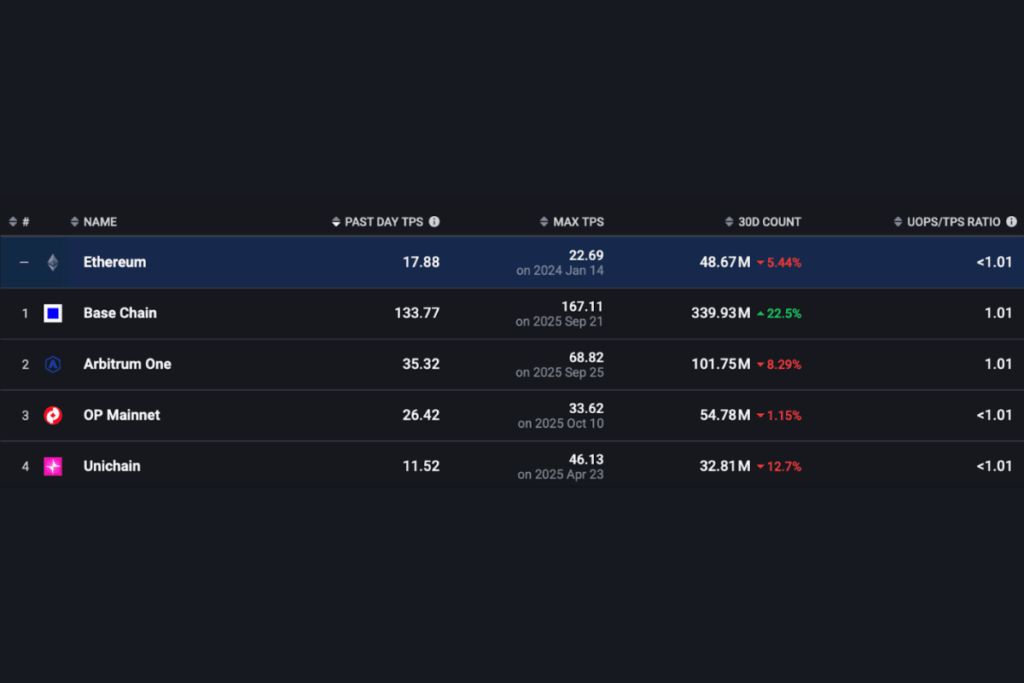Click the date 'on 2025 Sep 25'
The image size is (1024, 683).
[560, 372]
